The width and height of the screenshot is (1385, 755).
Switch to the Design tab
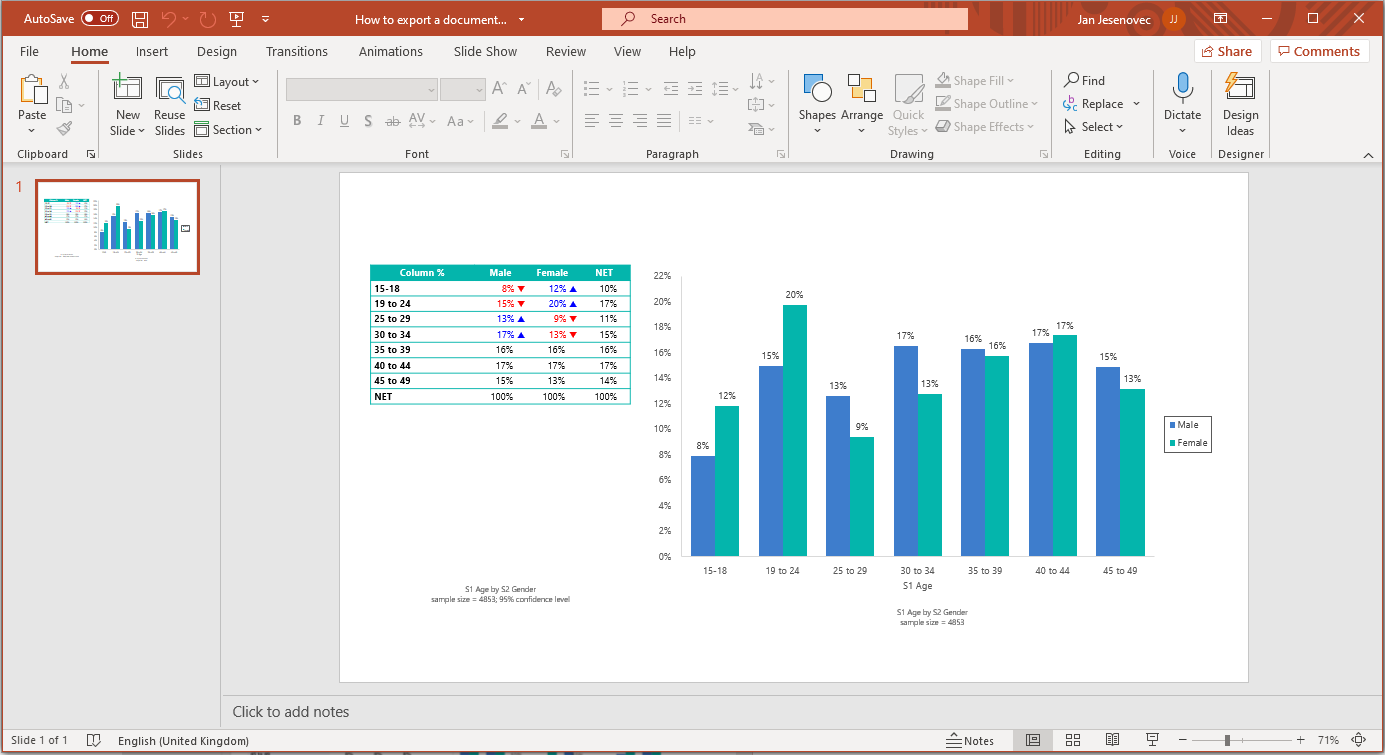pyautogui.click(x=217, y=51)
